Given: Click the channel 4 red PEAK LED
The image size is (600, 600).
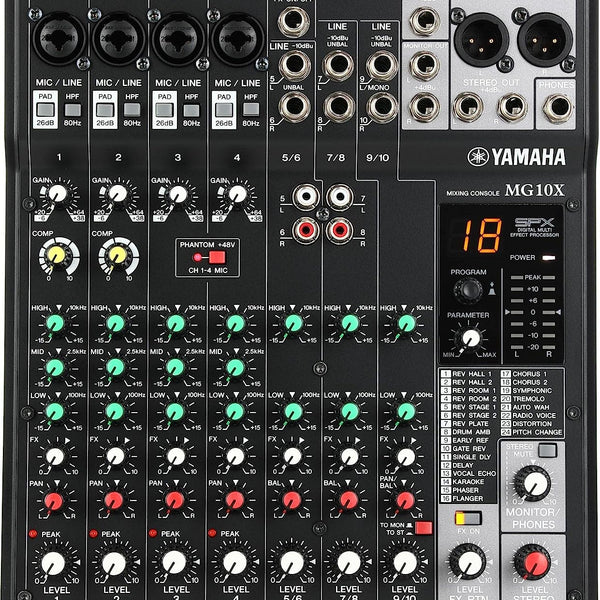Looking at the screenshot, I should [212, 533].
